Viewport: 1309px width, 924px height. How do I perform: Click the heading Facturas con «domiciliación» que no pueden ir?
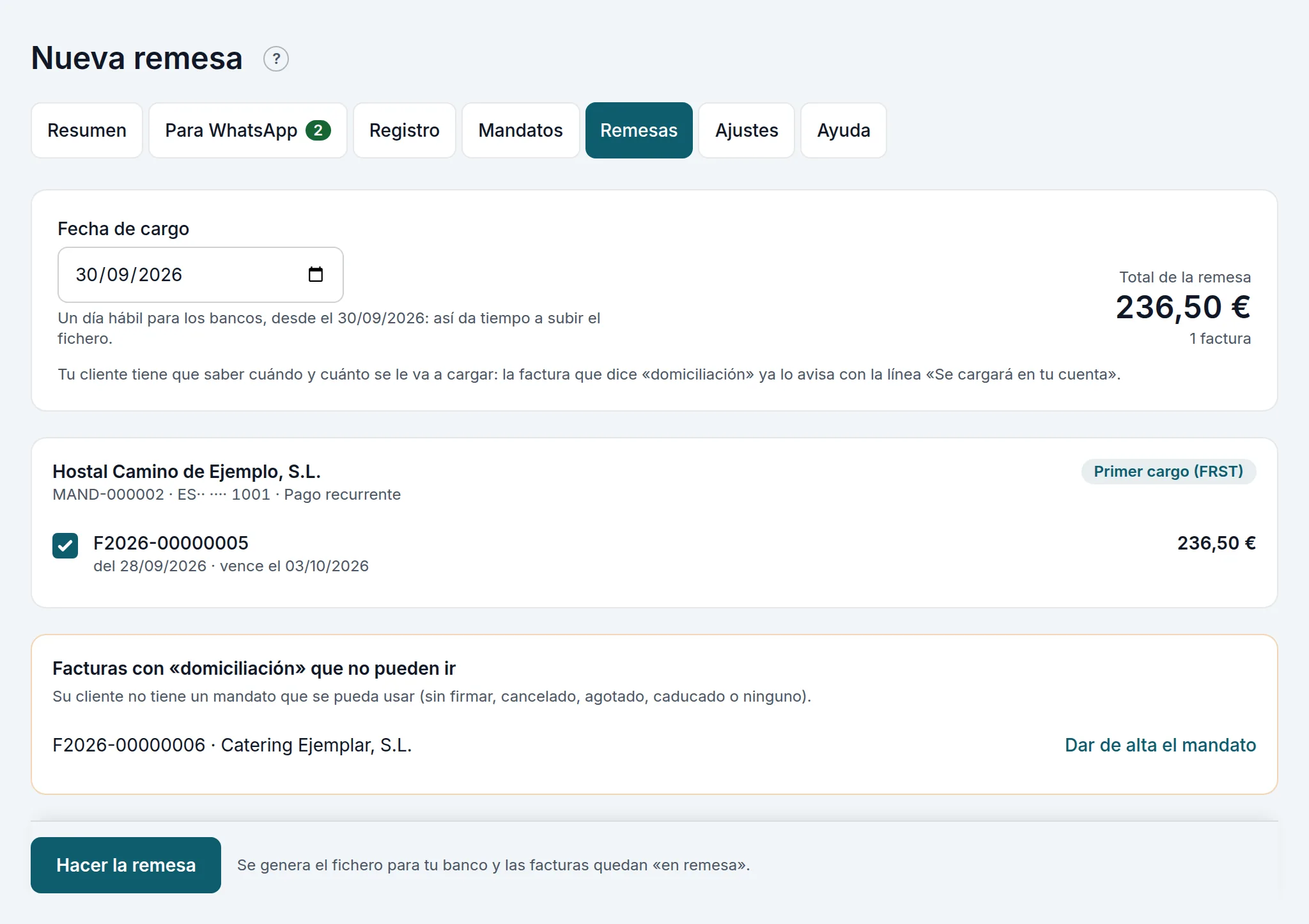(x=254, y=668)
